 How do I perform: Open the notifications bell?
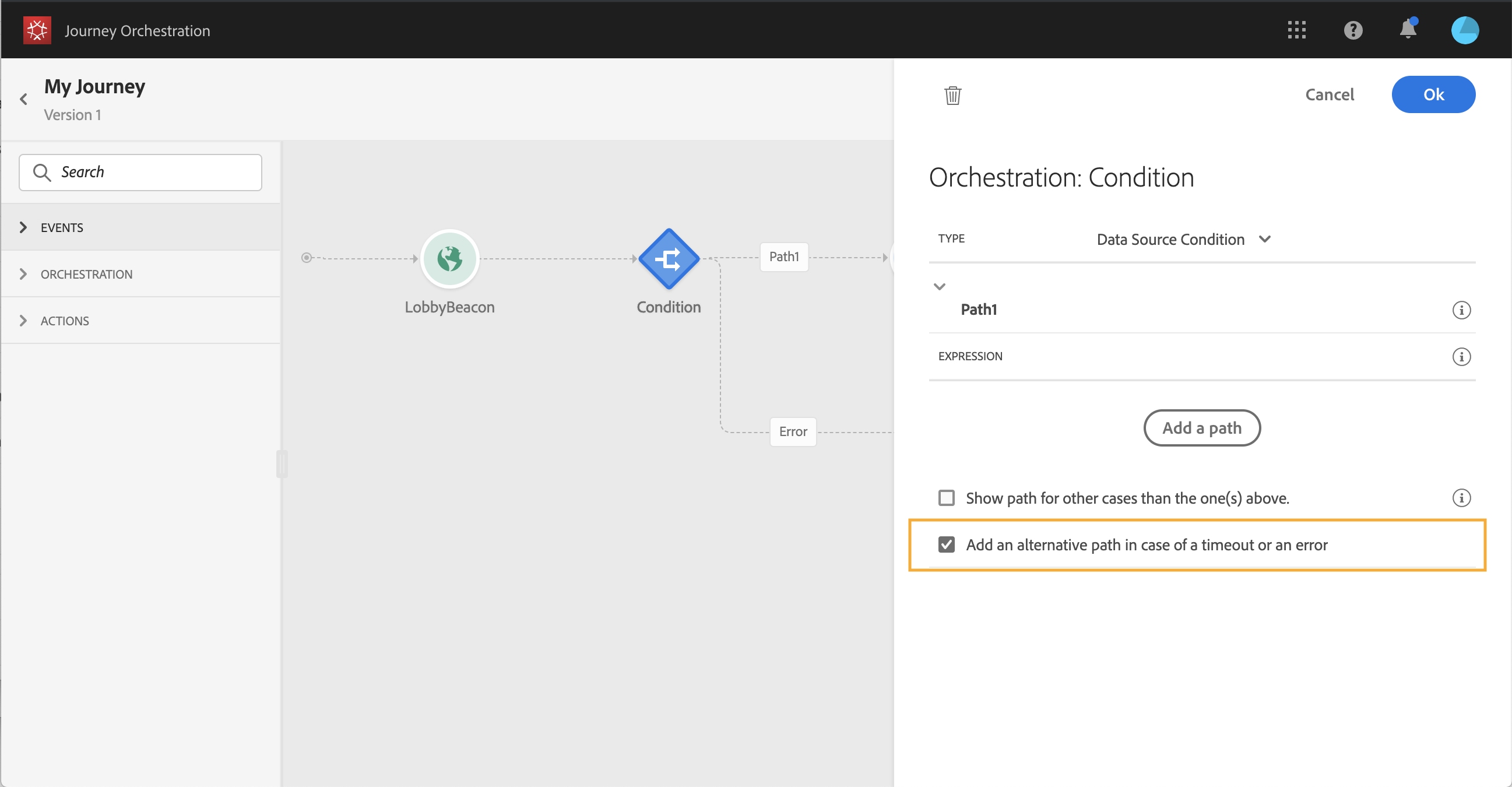point(1408,30)
